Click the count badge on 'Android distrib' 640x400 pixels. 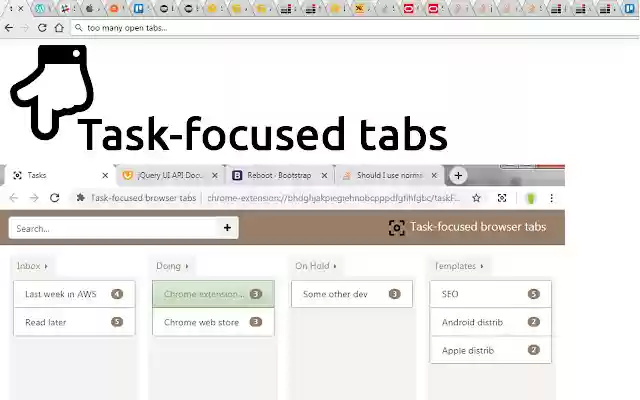coord(533,322)
